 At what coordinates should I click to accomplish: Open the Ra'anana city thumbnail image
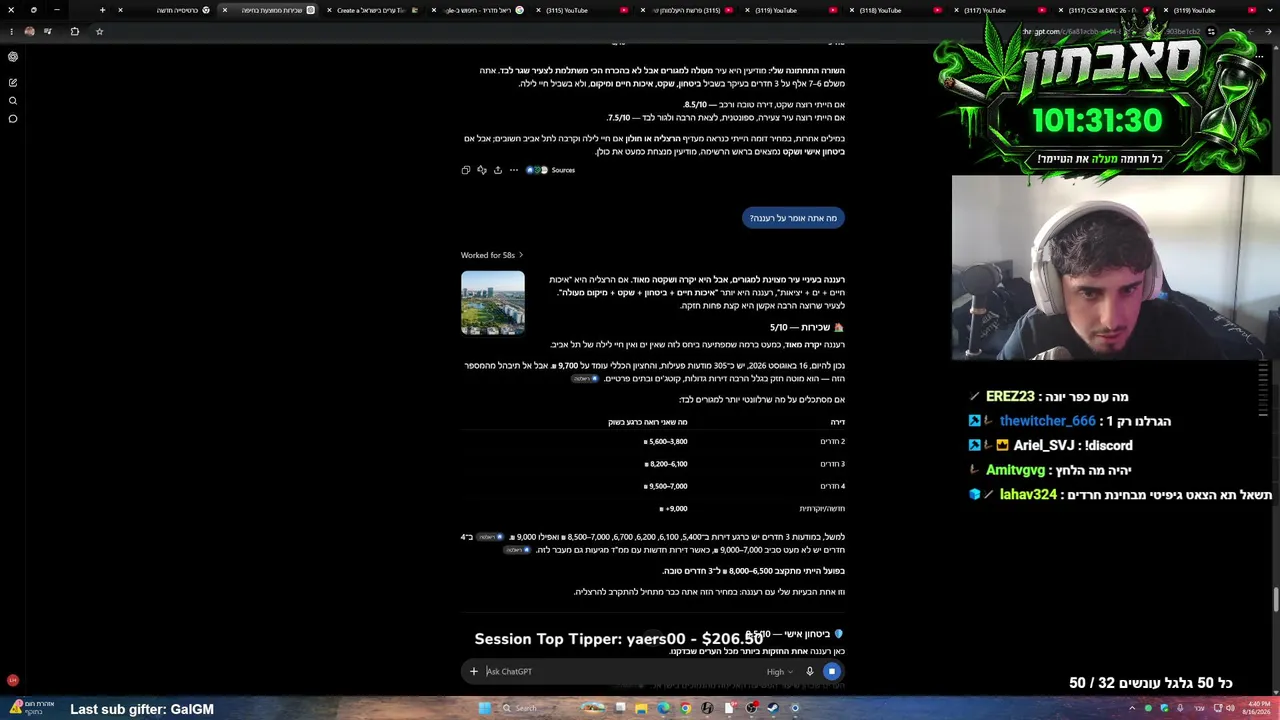[492, 303]
